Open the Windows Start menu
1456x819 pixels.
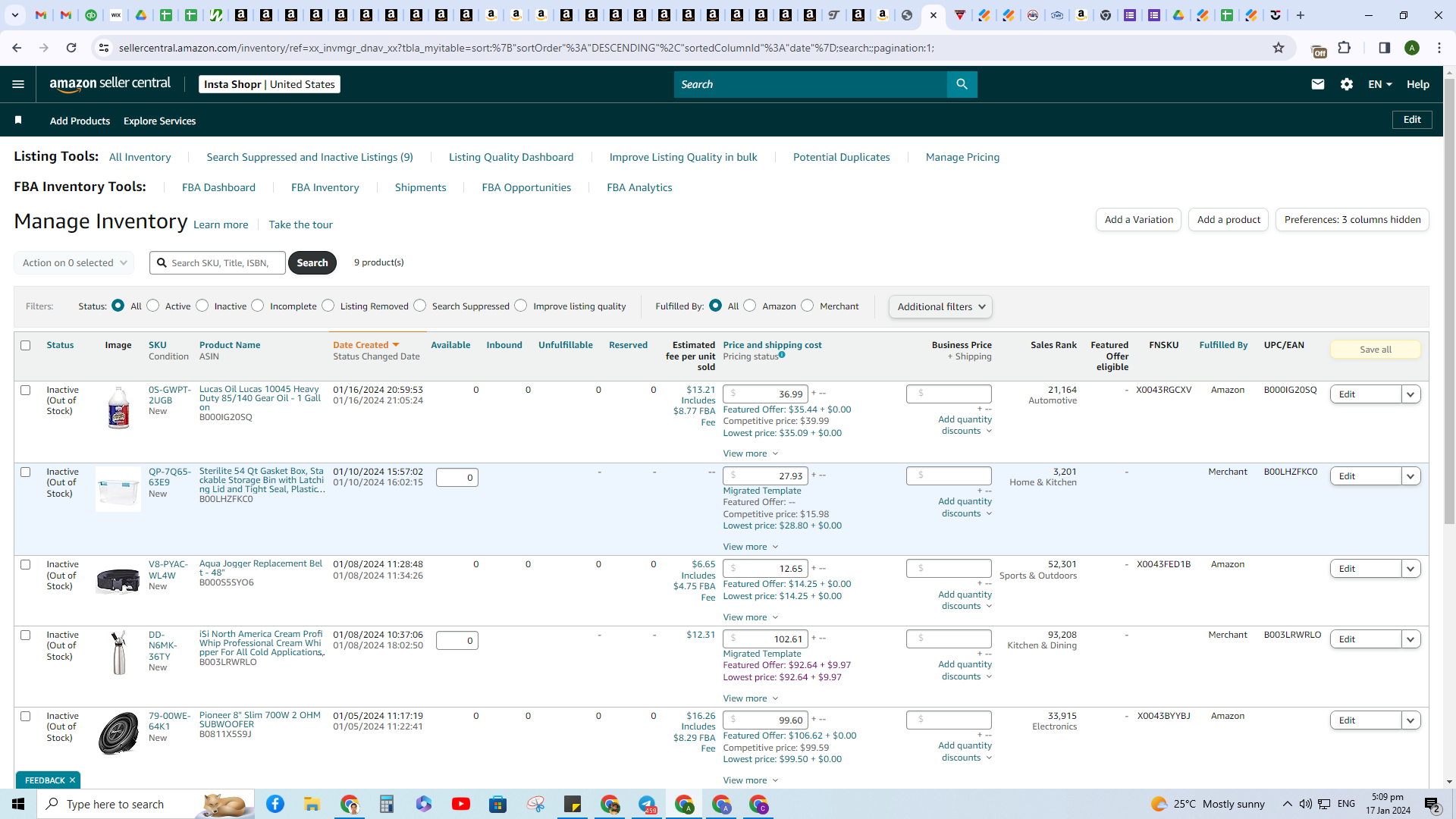click(x=18, y=804)
